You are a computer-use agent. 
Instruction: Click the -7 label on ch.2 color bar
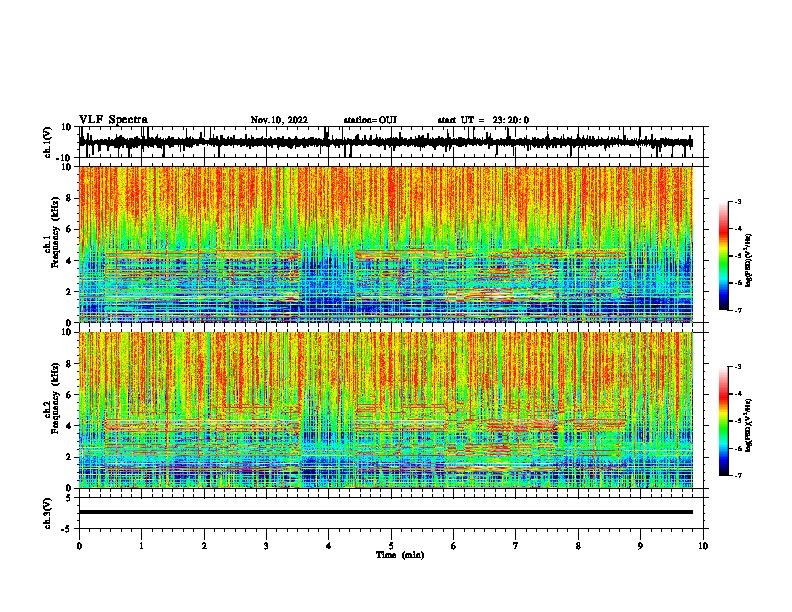(x=737, y=475)
